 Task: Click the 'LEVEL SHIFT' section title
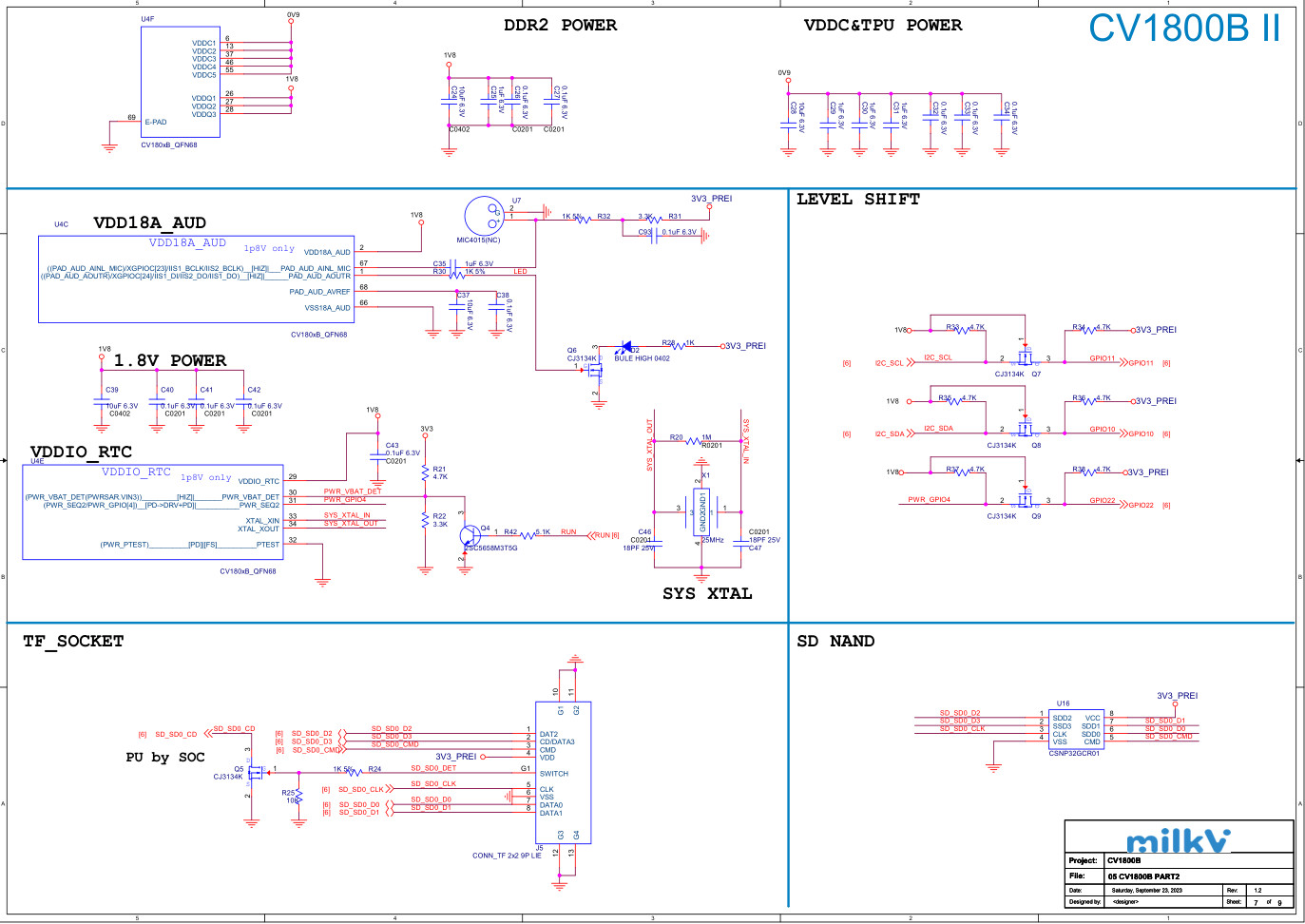[x=858, y=200]
